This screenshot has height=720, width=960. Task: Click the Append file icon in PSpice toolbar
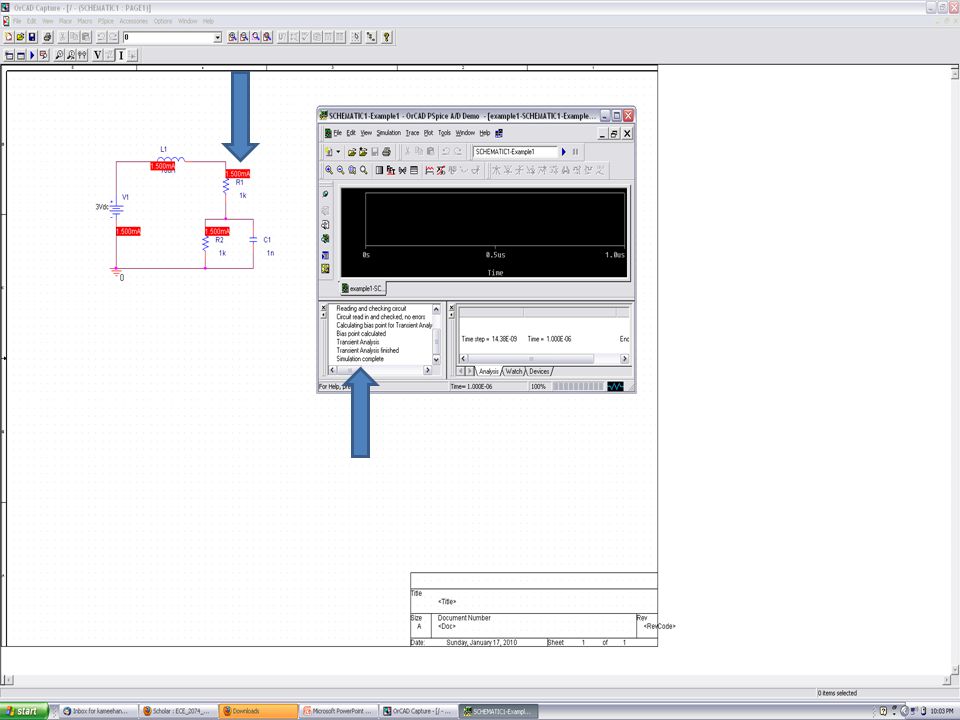(363, 152)
